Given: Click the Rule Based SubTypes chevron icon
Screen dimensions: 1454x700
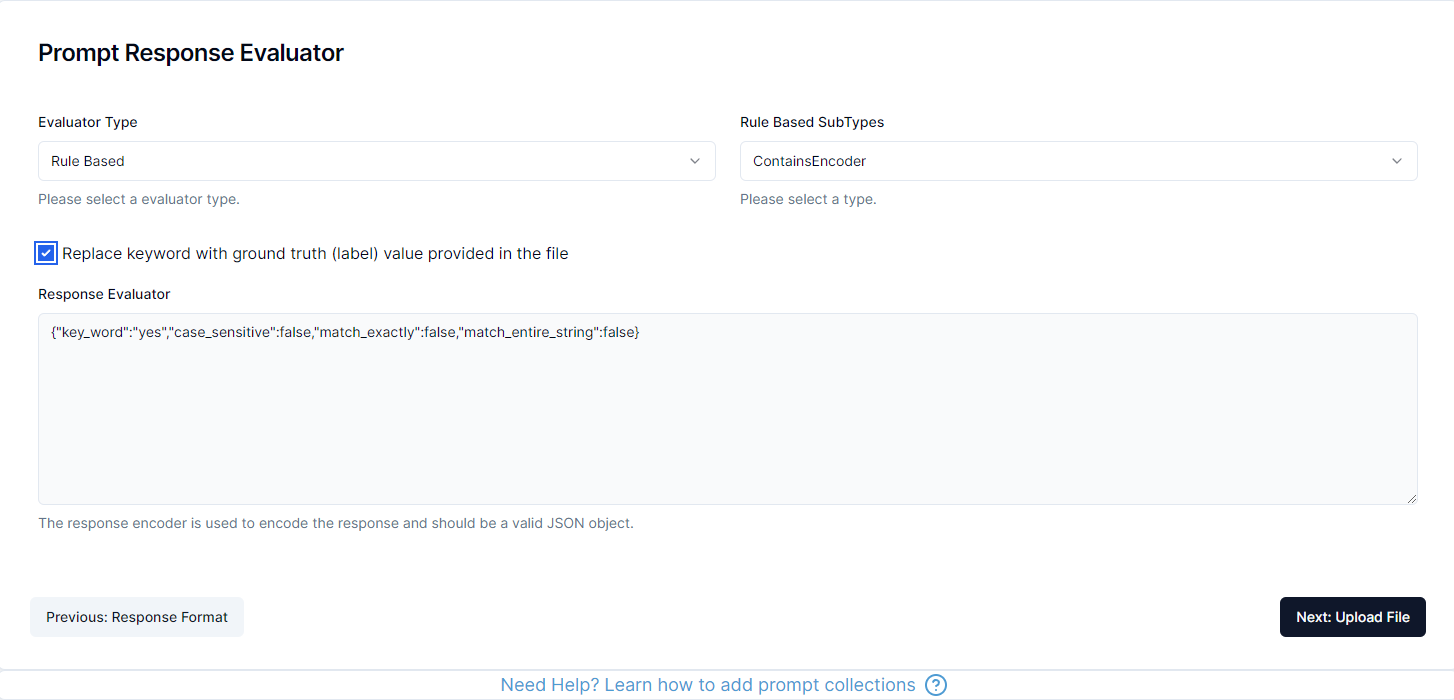Looking at the screenshot, I should 1397,161.
